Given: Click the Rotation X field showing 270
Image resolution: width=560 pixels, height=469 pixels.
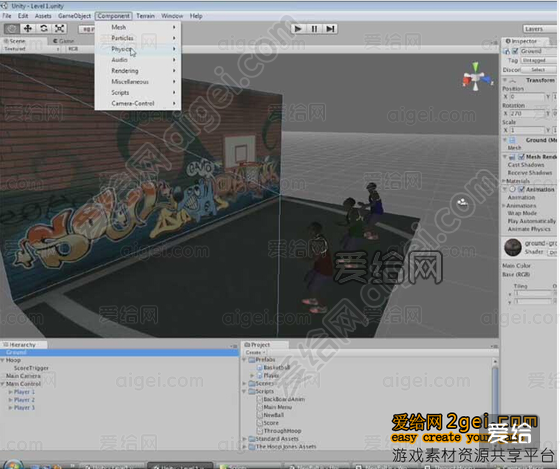Looking at the screenshot, I should coord(526,114).
